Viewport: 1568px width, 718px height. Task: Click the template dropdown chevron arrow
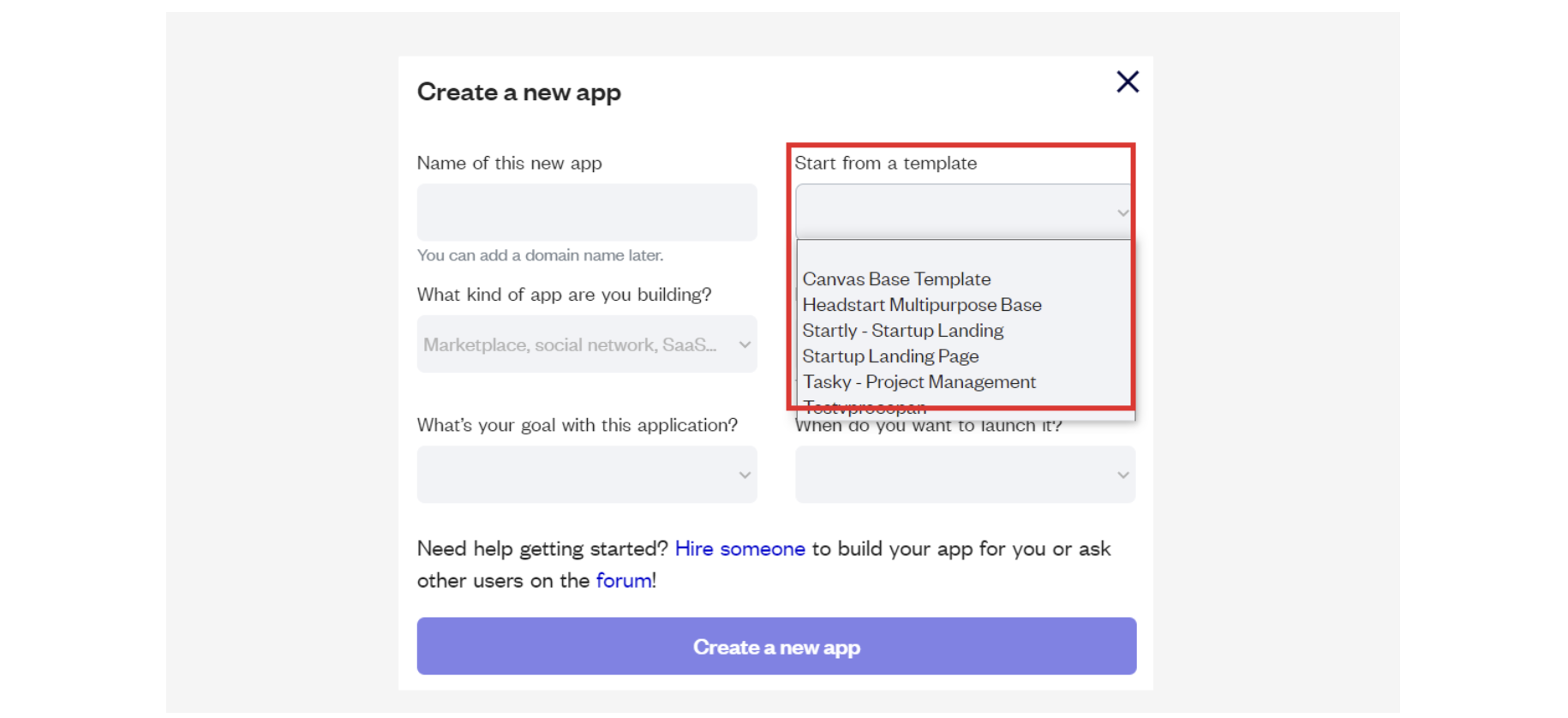[1122, 212]
